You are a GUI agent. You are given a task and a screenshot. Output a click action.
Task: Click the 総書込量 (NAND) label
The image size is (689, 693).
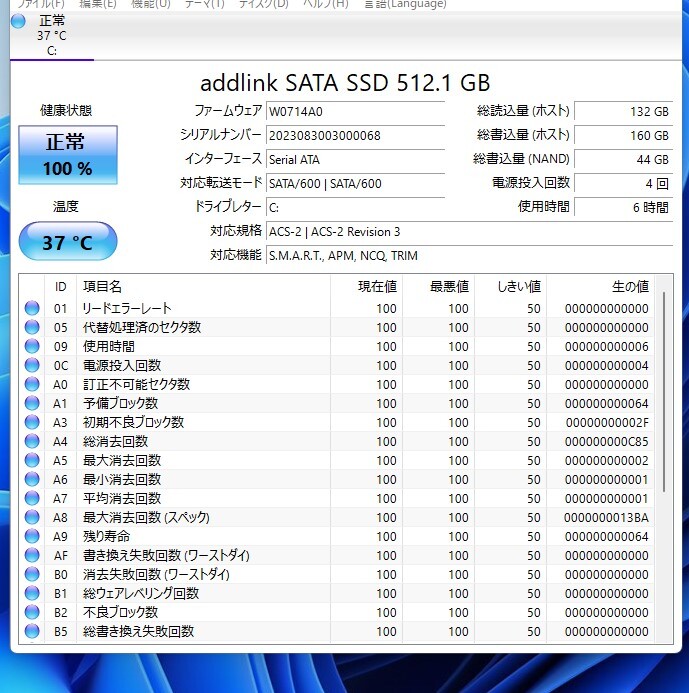521,159
